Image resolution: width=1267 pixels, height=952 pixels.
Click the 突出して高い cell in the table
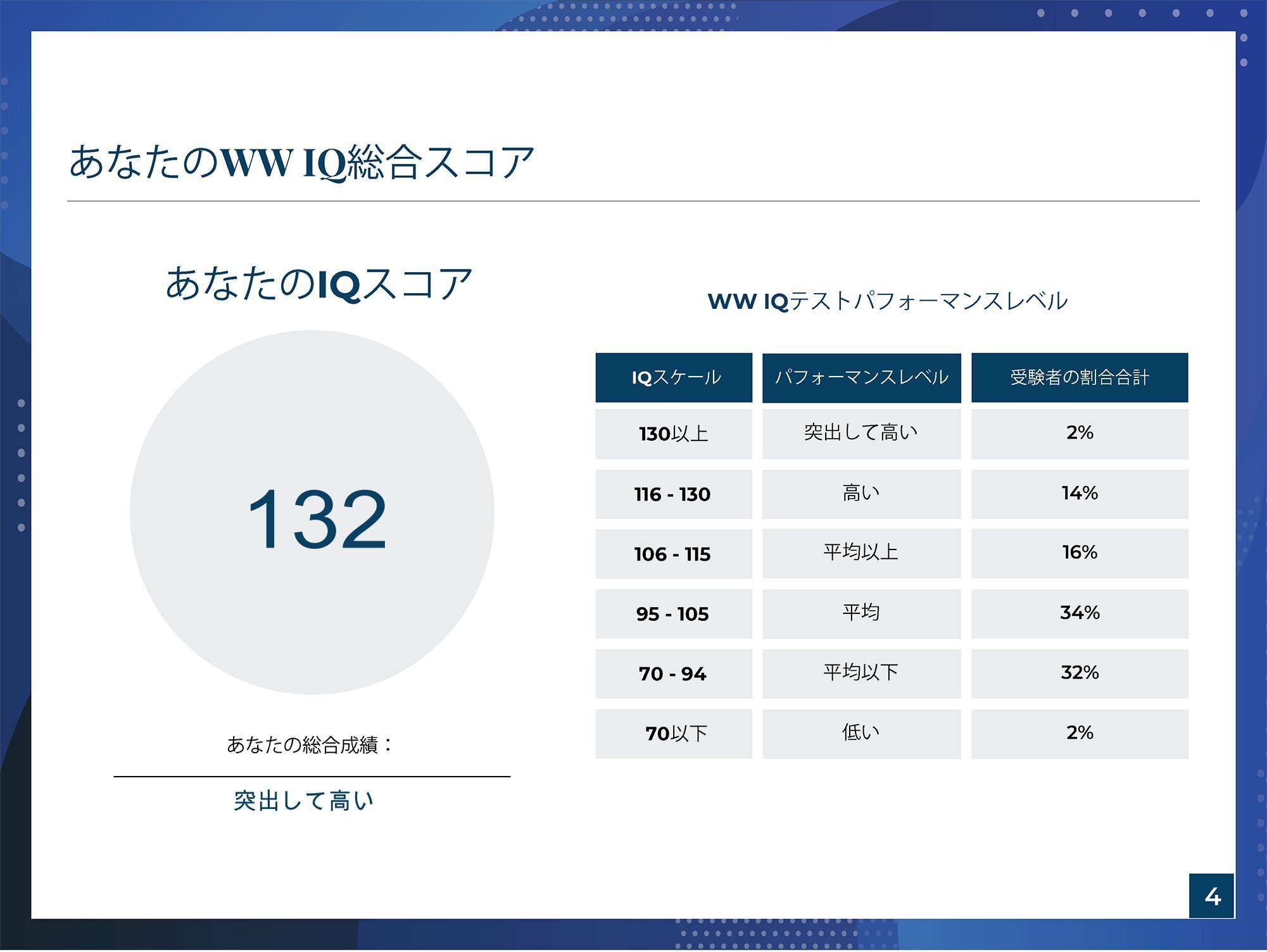(861, 434)
